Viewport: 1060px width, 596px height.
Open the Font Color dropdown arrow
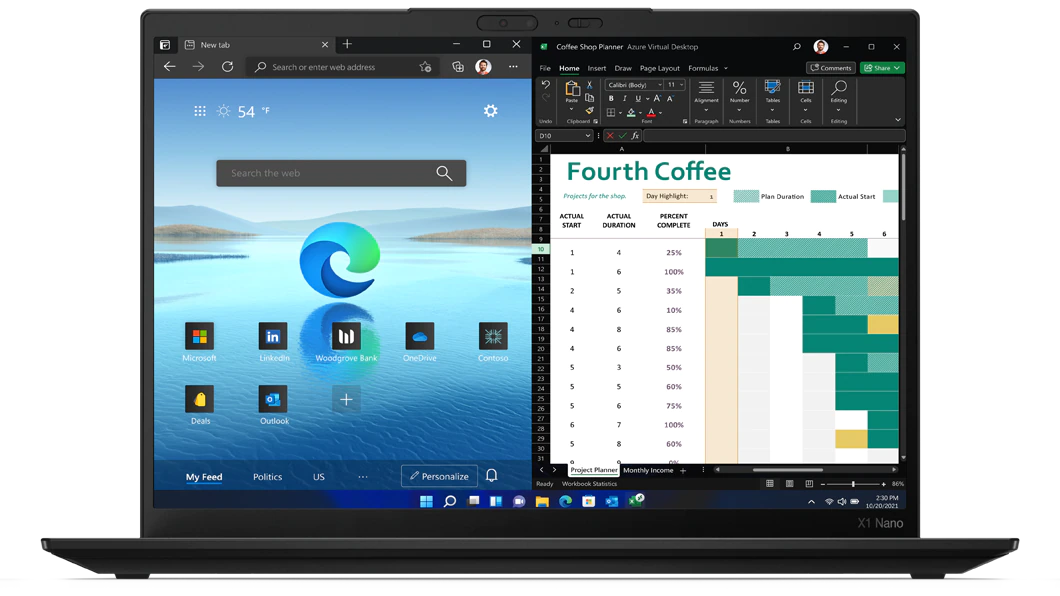pos(660,114)
